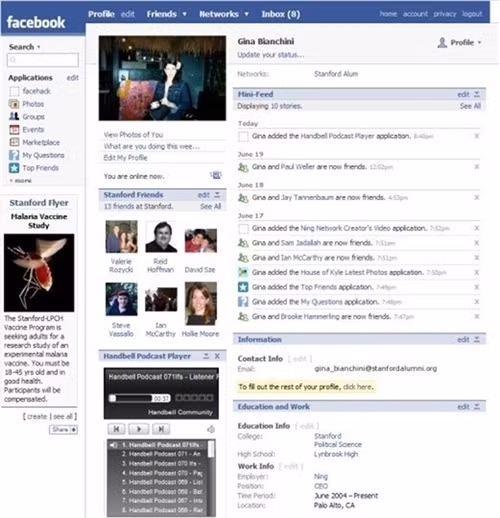
Task: Collapse the Mini-Feed section
Action: (x=477, y=94)
